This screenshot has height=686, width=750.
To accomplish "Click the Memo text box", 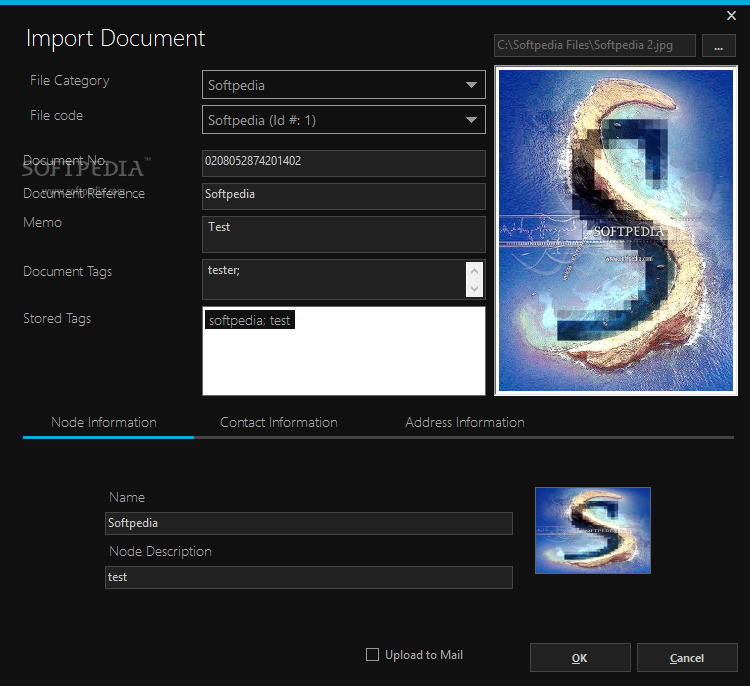I will (343, 234).
